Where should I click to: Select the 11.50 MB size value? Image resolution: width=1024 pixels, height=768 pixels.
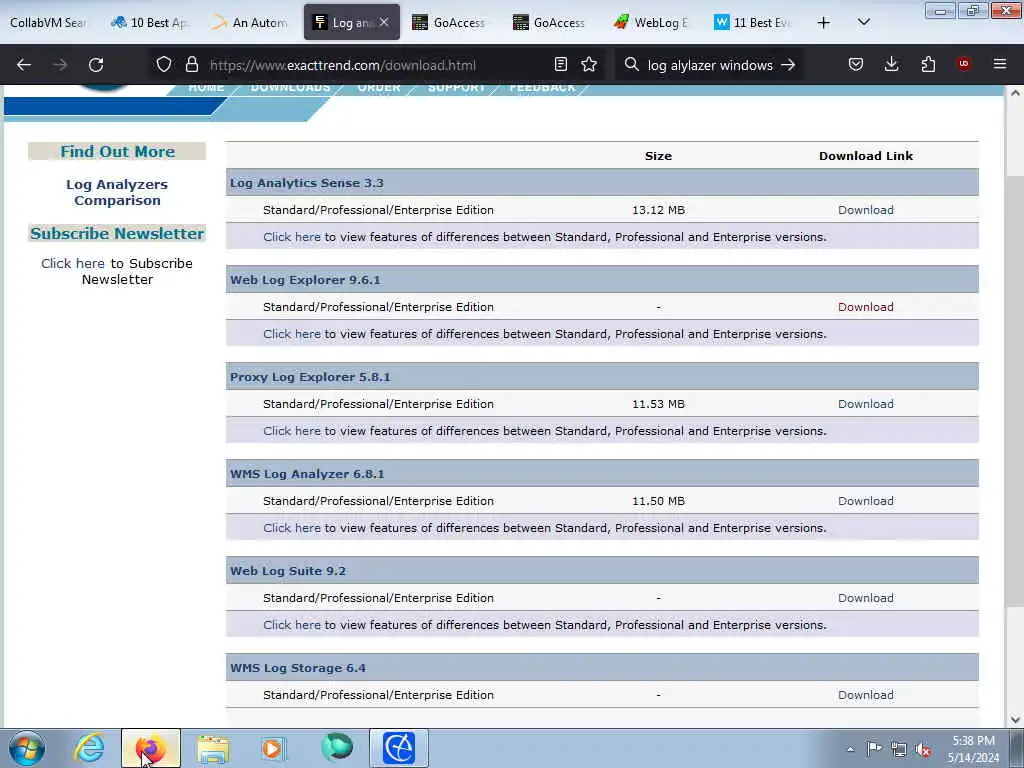[658, 501]
